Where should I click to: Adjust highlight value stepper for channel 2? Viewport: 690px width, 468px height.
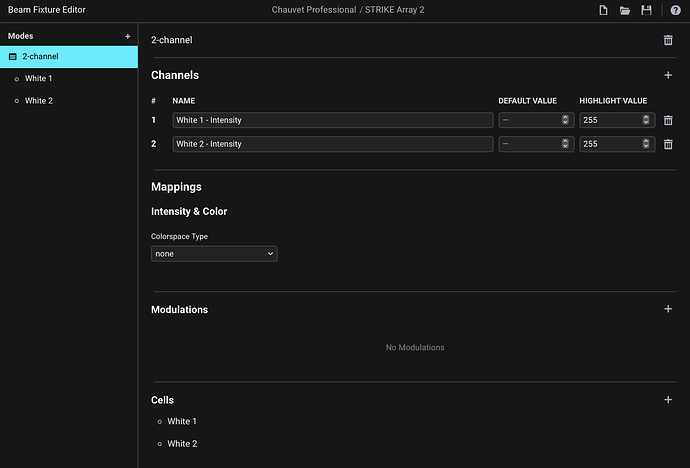pyautogui.click(x=645, y=144)
